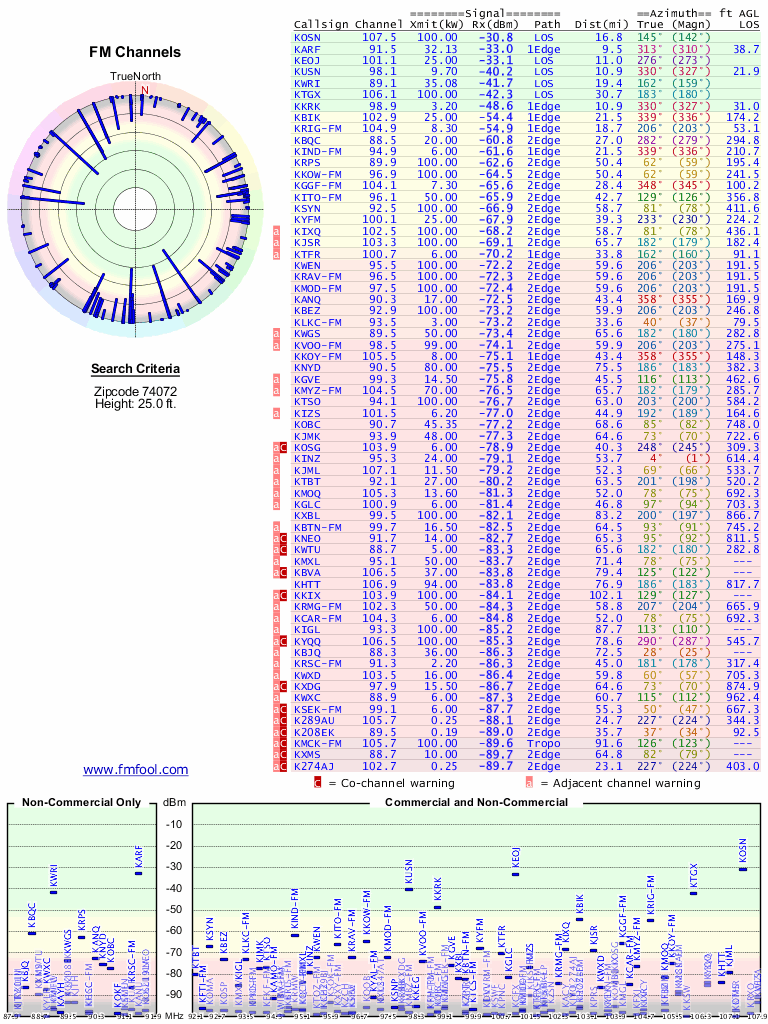Open the www.fmfool.com link

click(135, 769)
